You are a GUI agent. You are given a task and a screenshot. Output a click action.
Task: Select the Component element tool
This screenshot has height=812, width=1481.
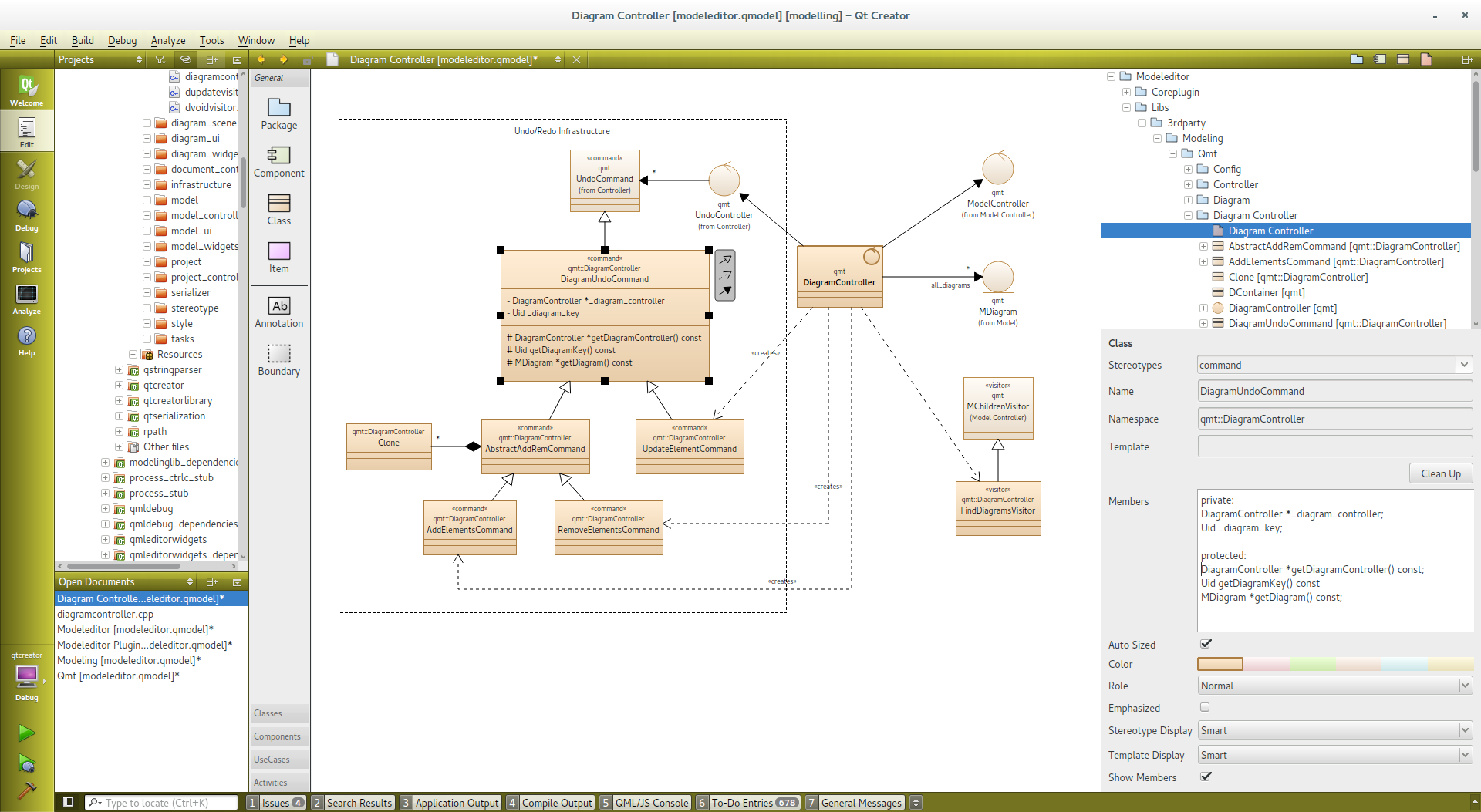pyautogui.click(x=278, y=161)
